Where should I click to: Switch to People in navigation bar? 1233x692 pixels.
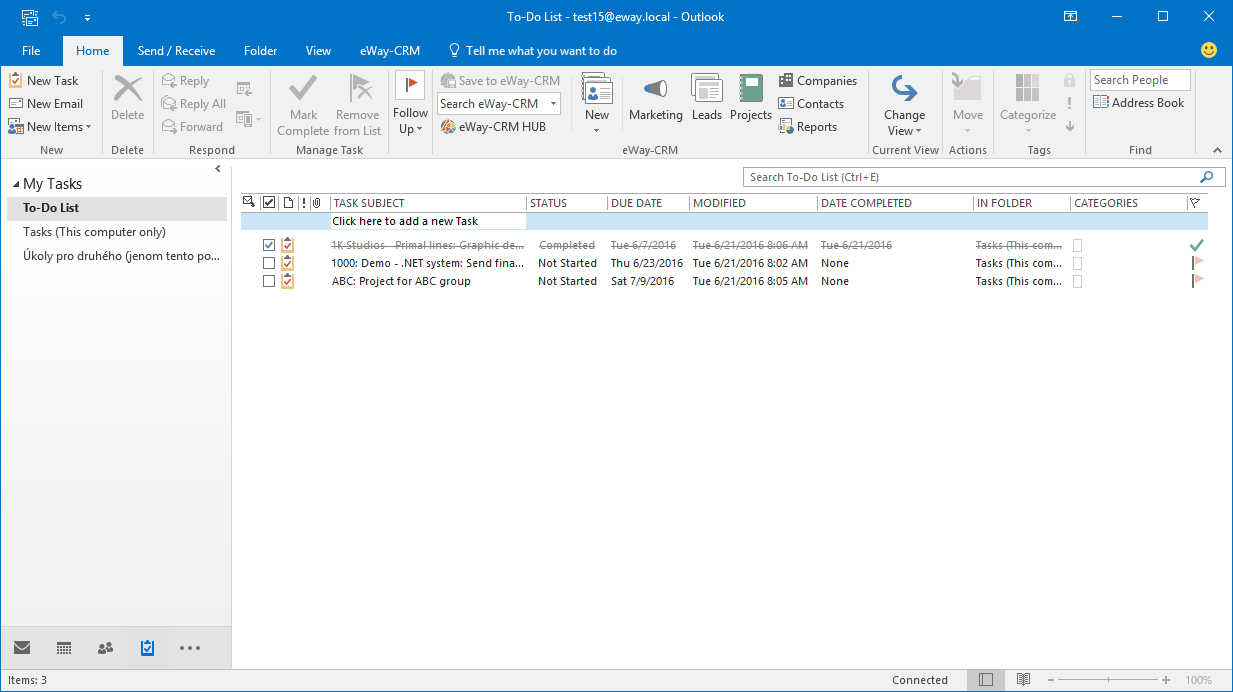click(x=106, y=648)
